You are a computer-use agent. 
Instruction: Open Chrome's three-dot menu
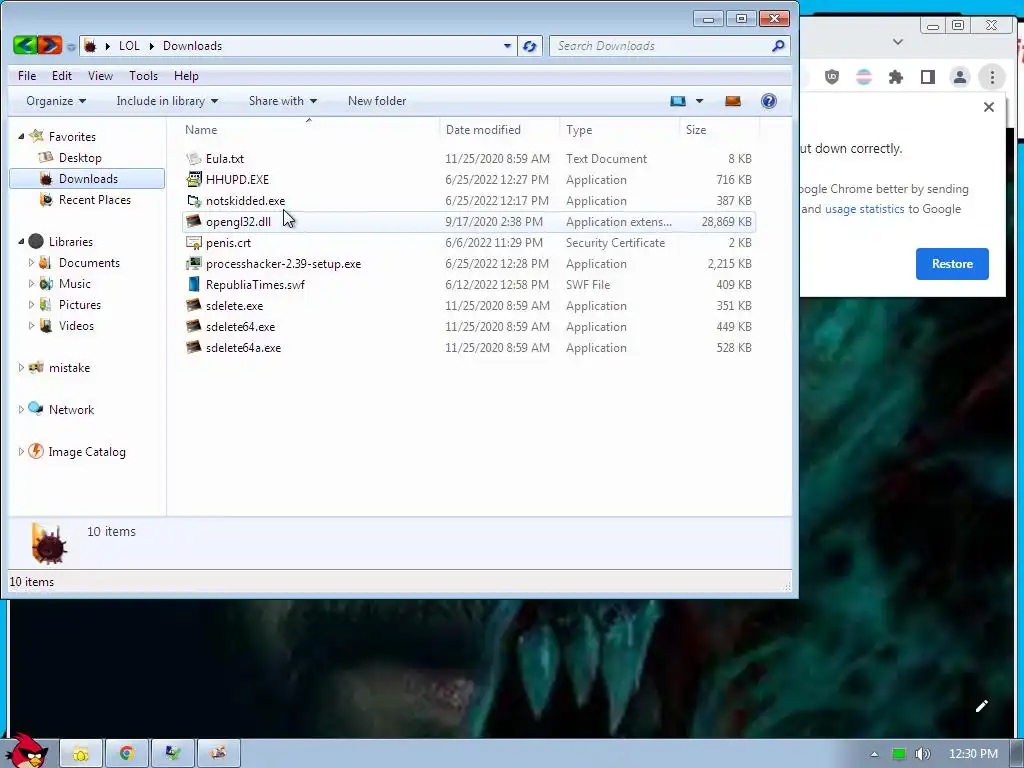(x=992, y=77)
